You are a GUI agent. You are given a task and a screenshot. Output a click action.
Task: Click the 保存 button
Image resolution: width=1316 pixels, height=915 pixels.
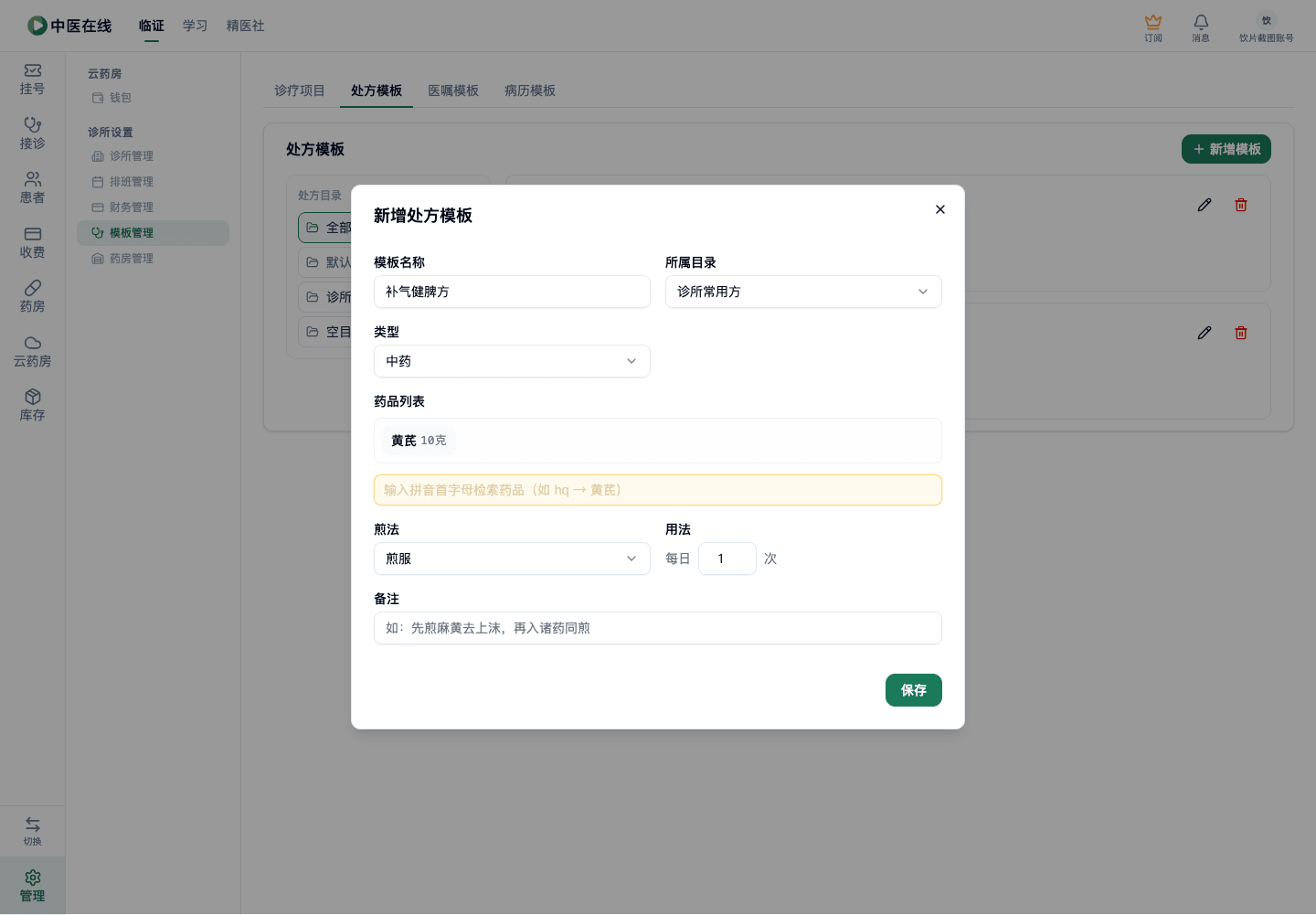click(x=914, y=690)
